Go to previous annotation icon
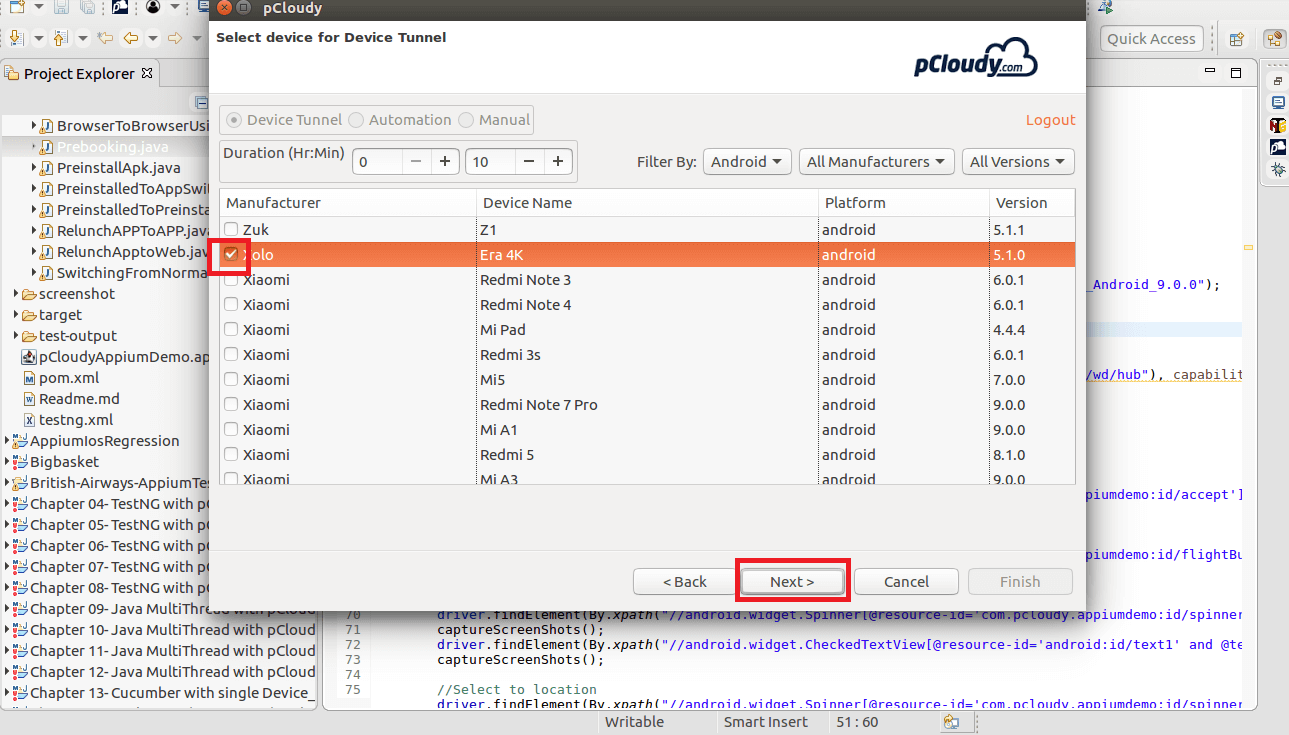The width and height of the screenshot is (1289, 735). click(60, 38)
